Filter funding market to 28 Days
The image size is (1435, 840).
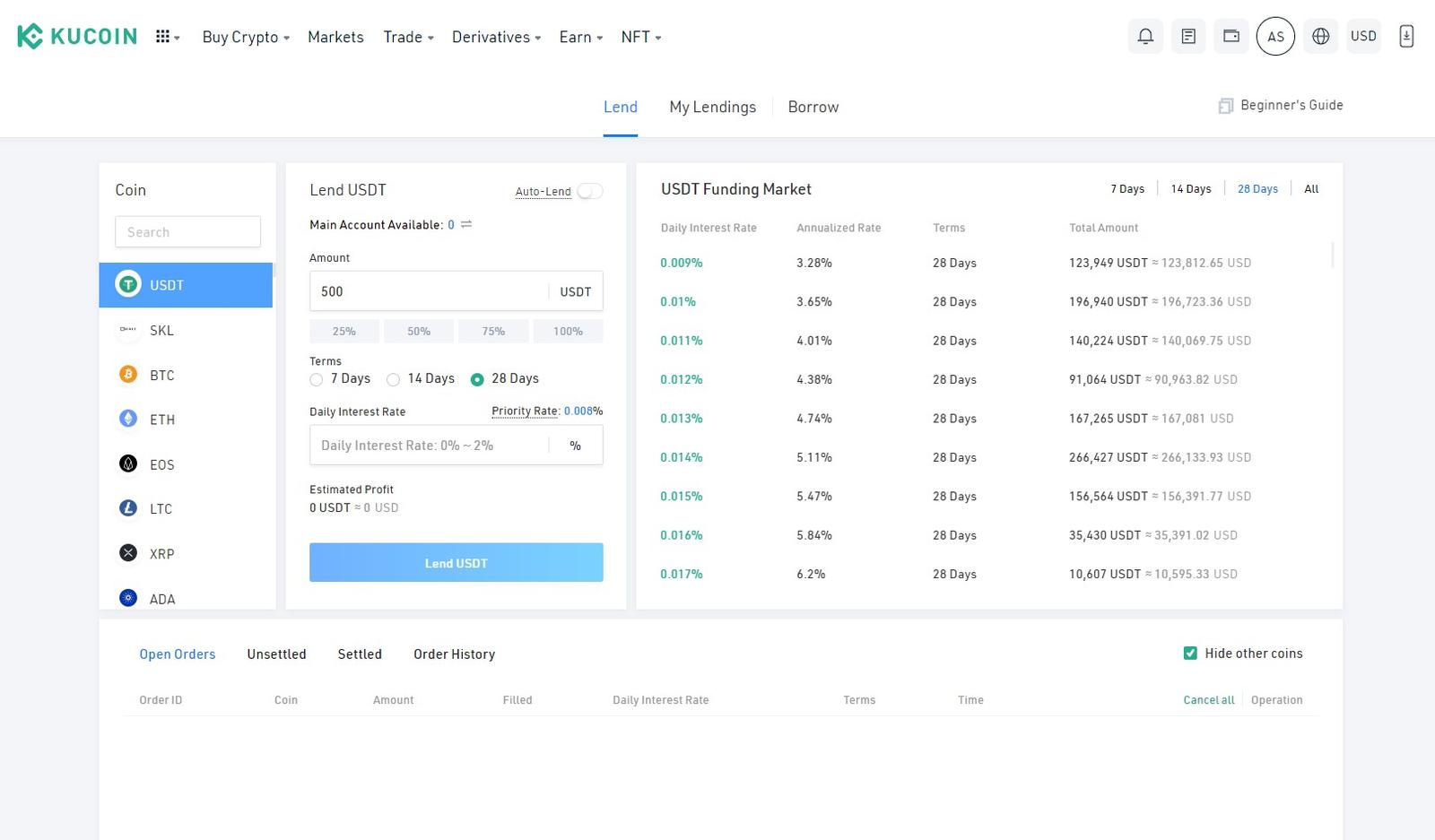tap(1257, 189)
